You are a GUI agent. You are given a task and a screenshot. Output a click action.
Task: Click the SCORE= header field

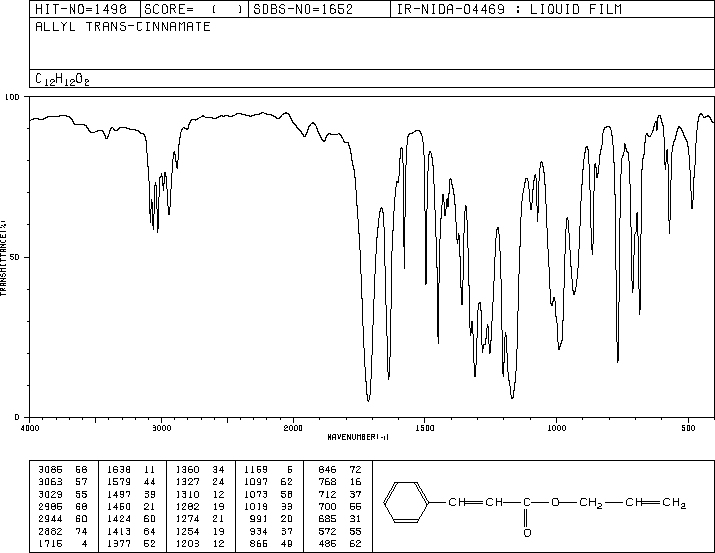tap(194, 9)
